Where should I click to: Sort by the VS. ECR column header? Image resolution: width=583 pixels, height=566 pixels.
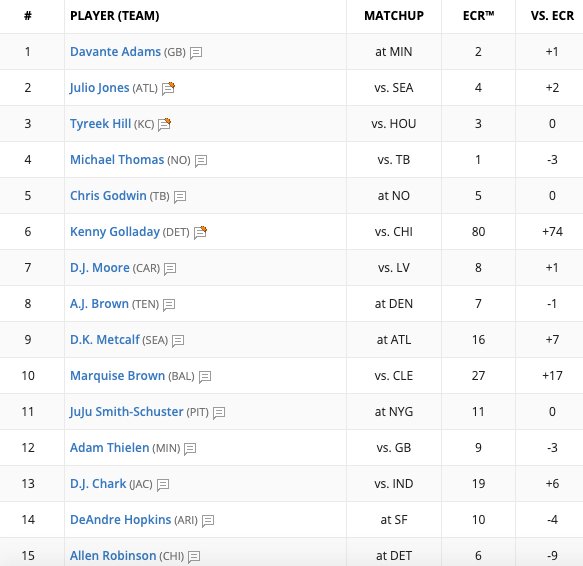click(x=552, y=16)
